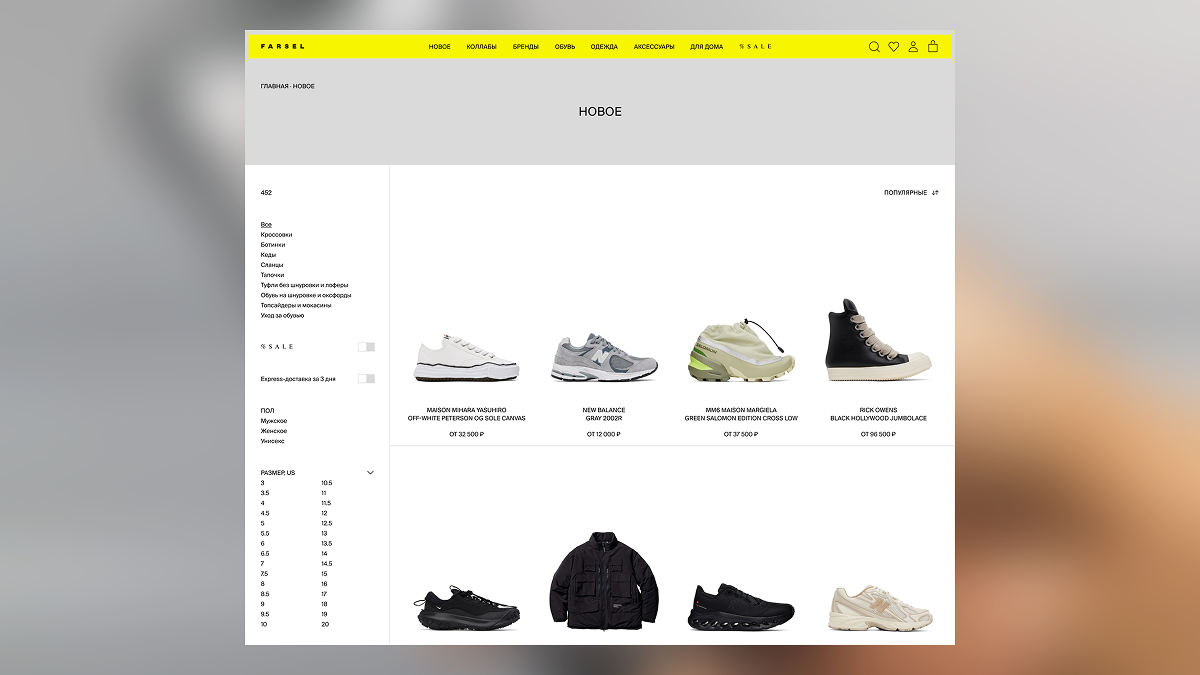
Task: Go to the Коллабы menu section
Action: pos(481,47)
